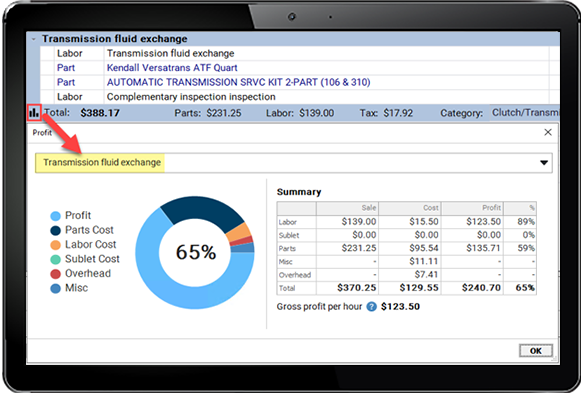The height and width of the screenshot is (393, 581).
Task: Click the Misc legend blue swatch
Action: 55,289
